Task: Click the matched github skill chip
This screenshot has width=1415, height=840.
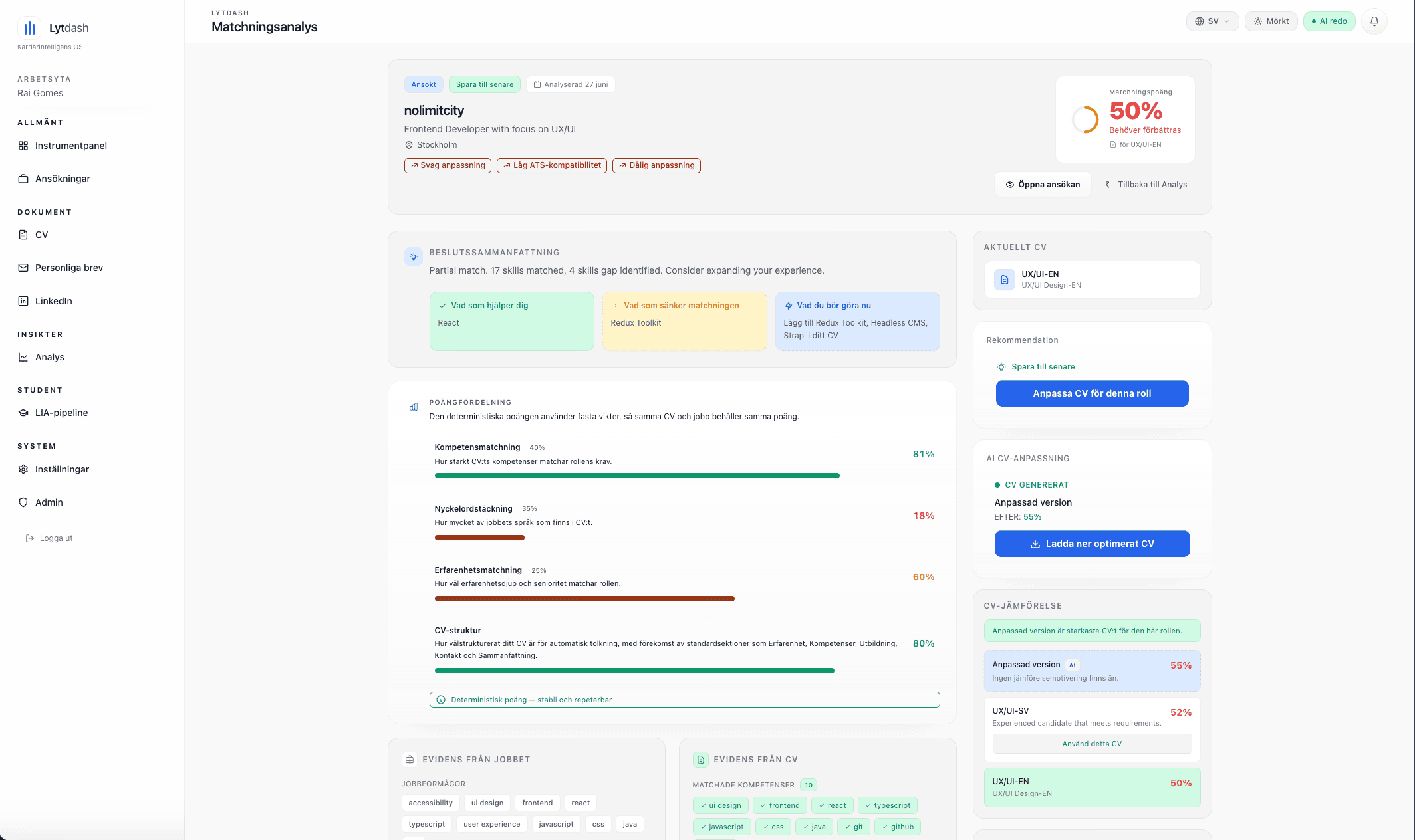Action: point(898,827)
